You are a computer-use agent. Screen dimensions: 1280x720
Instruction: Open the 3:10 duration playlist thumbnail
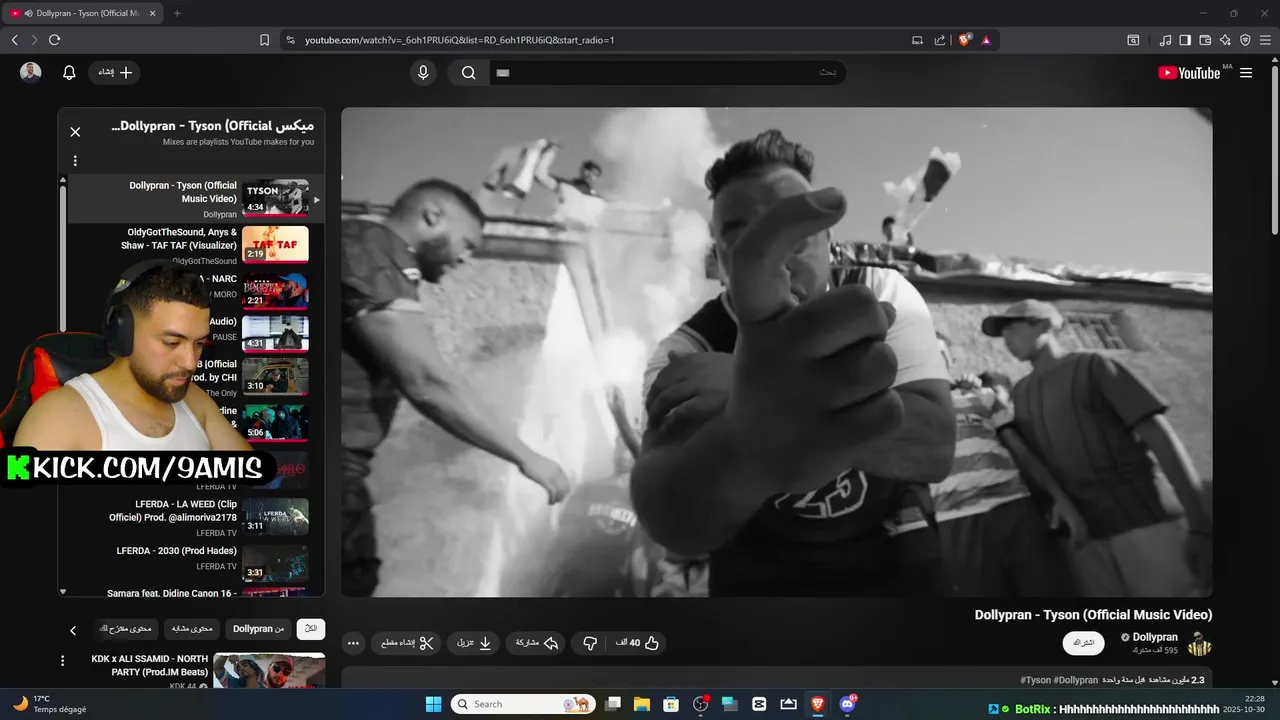(x=275, y=377)
